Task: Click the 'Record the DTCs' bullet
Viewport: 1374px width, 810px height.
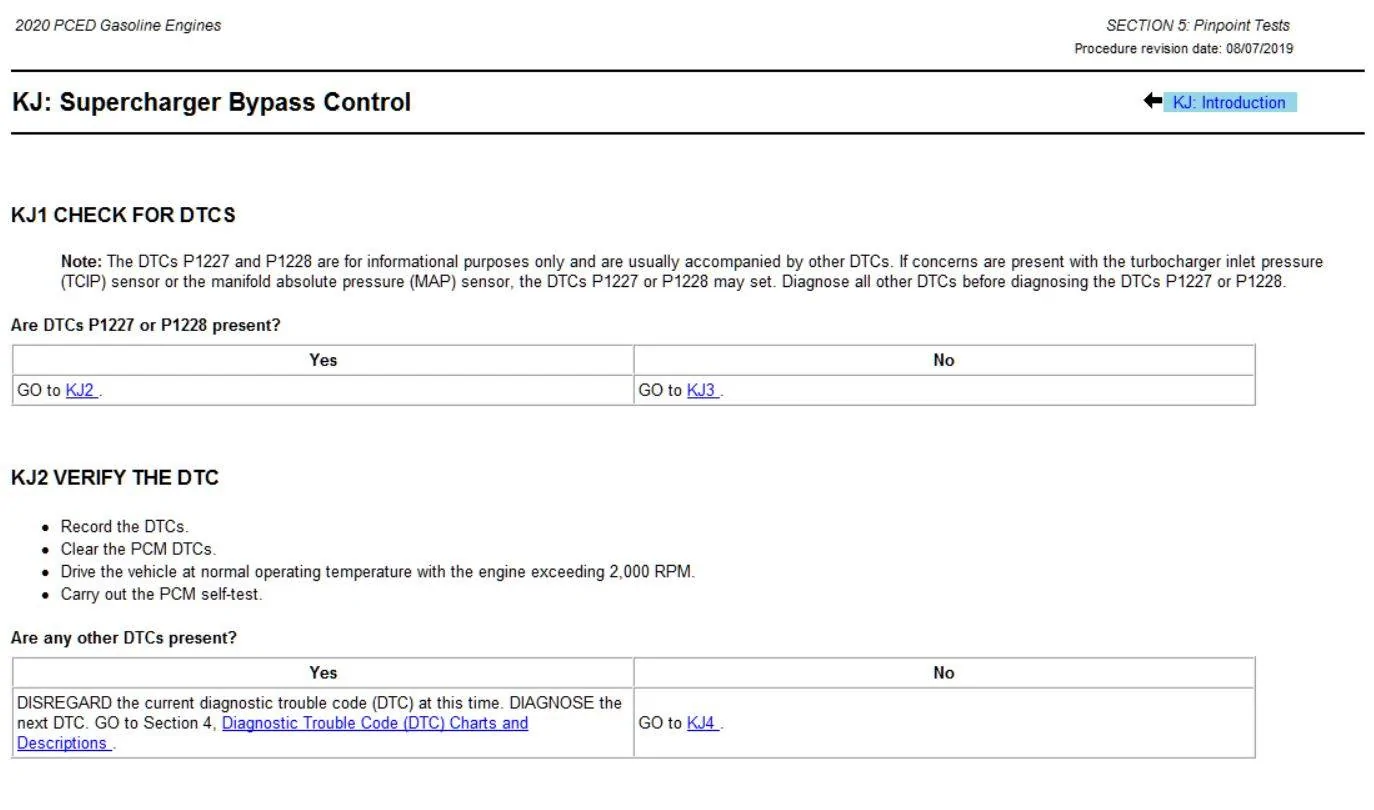Action: click(x=124, y=526)
